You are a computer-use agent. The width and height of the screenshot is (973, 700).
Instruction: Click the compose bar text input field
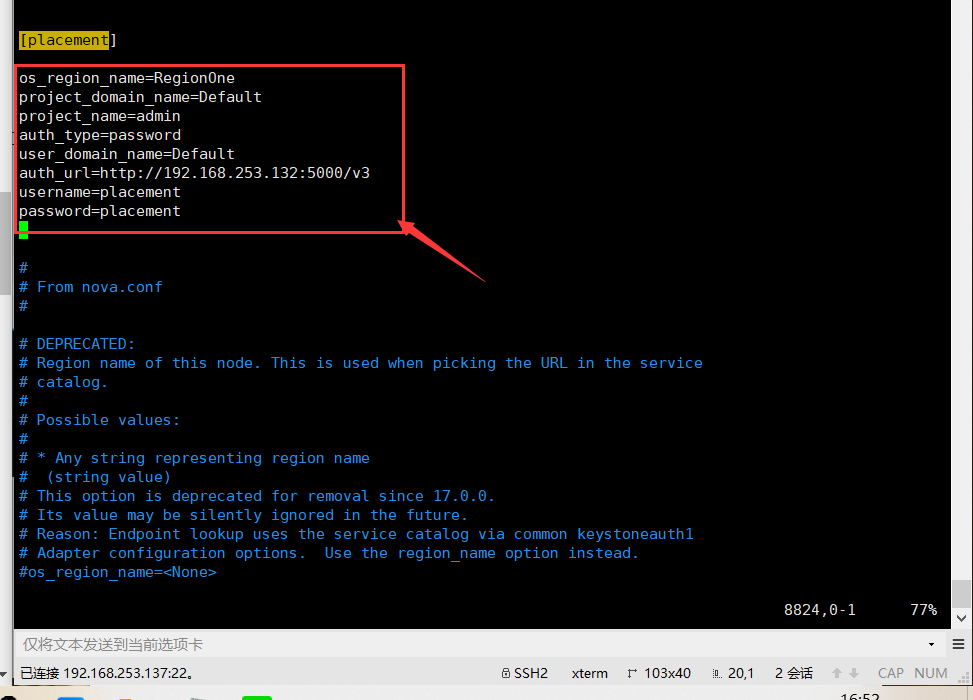coord(472,645)
